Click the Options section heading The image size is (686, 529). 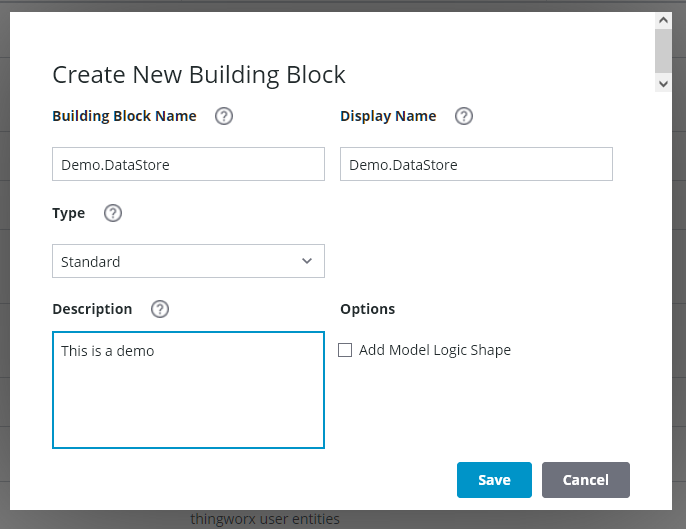(367, 309)
